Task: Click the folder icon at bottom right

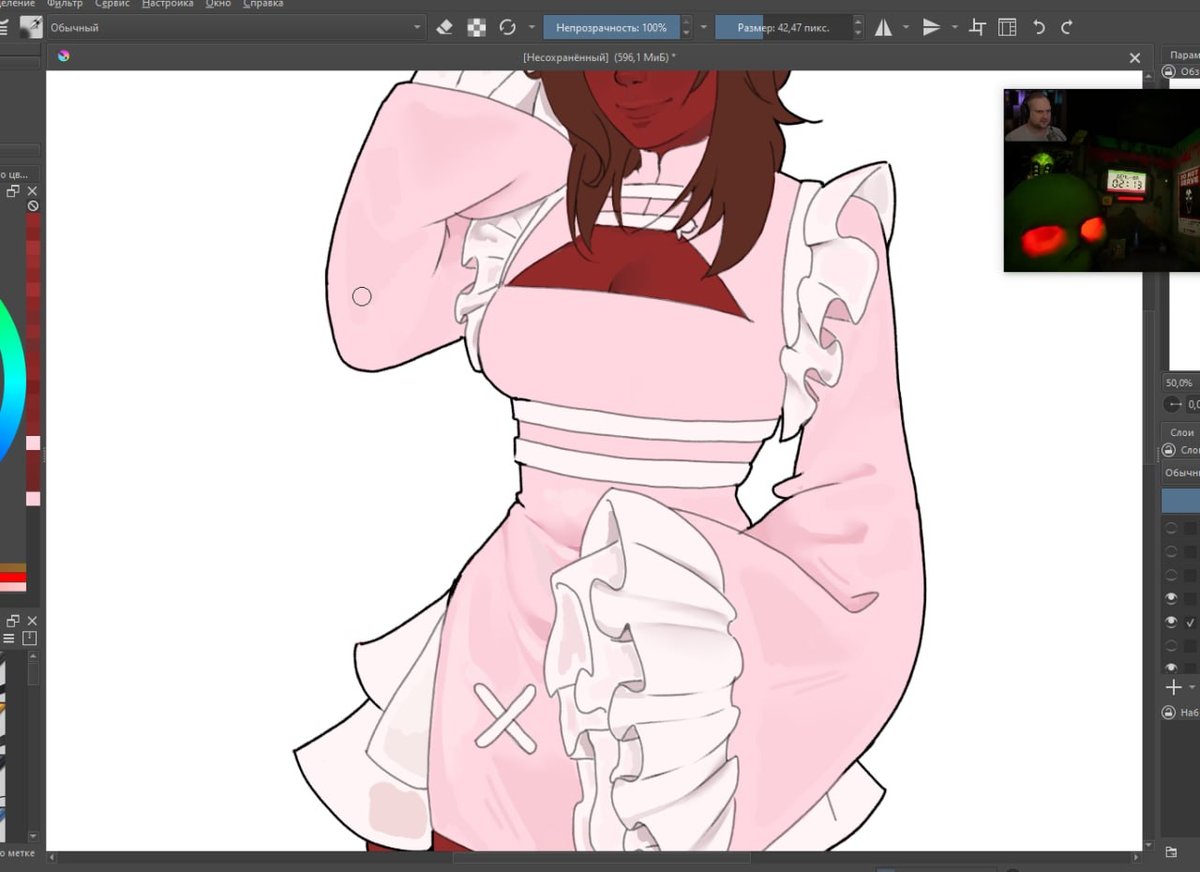Action: pyautogui.click(x=1171, y=851)
